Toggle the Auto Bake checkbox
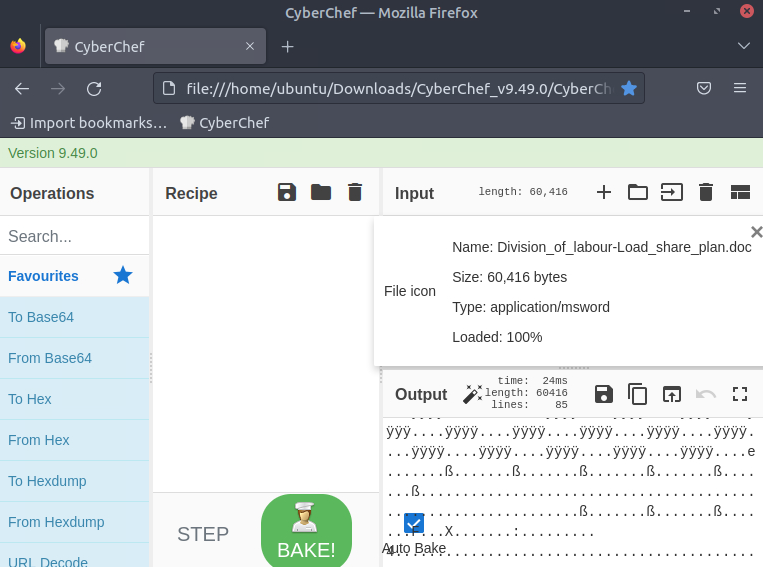 tap(414, 523)
